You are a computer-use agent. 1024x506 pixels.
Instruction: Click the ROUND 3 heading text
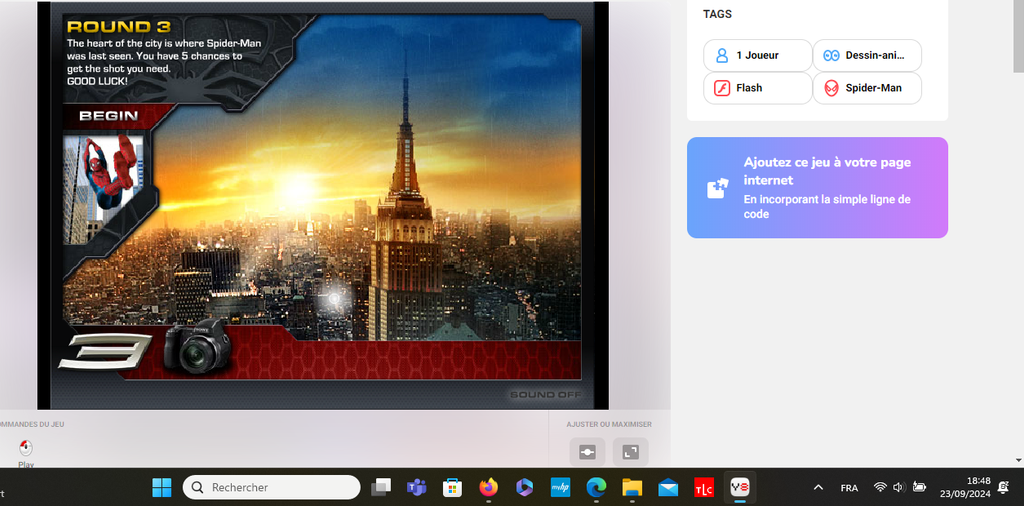(119, 27)
